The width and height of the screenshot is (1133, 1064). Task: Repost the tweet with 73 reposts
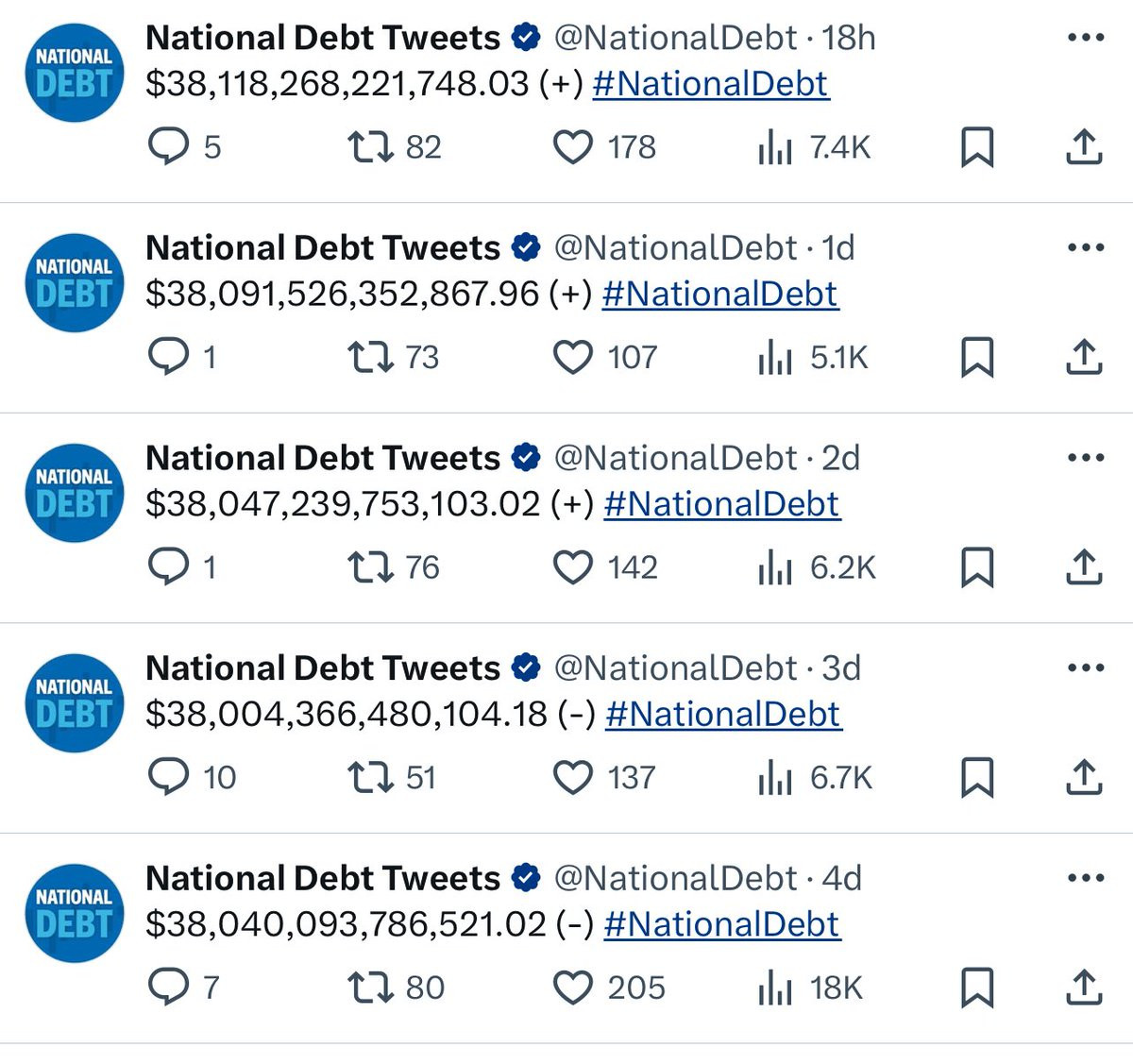[370, 358]
